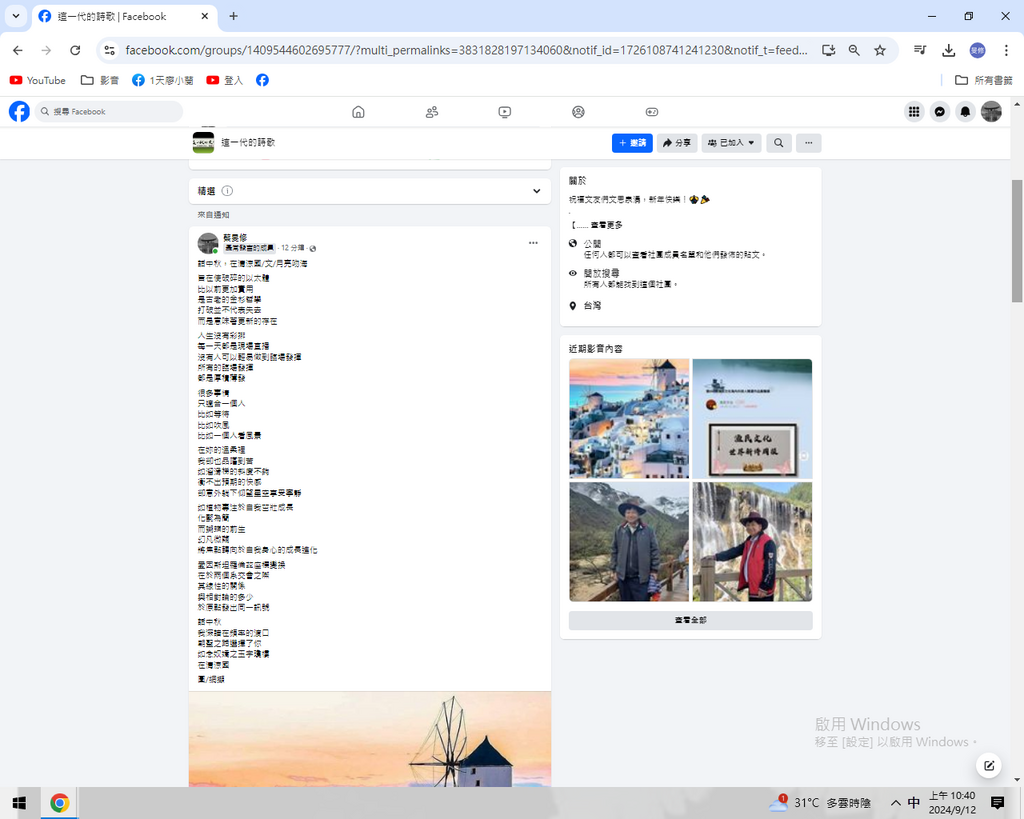Viewport: 1024px width, 819px height.
Task: Bookmark this page with the star icon
Action: (880, 50)
